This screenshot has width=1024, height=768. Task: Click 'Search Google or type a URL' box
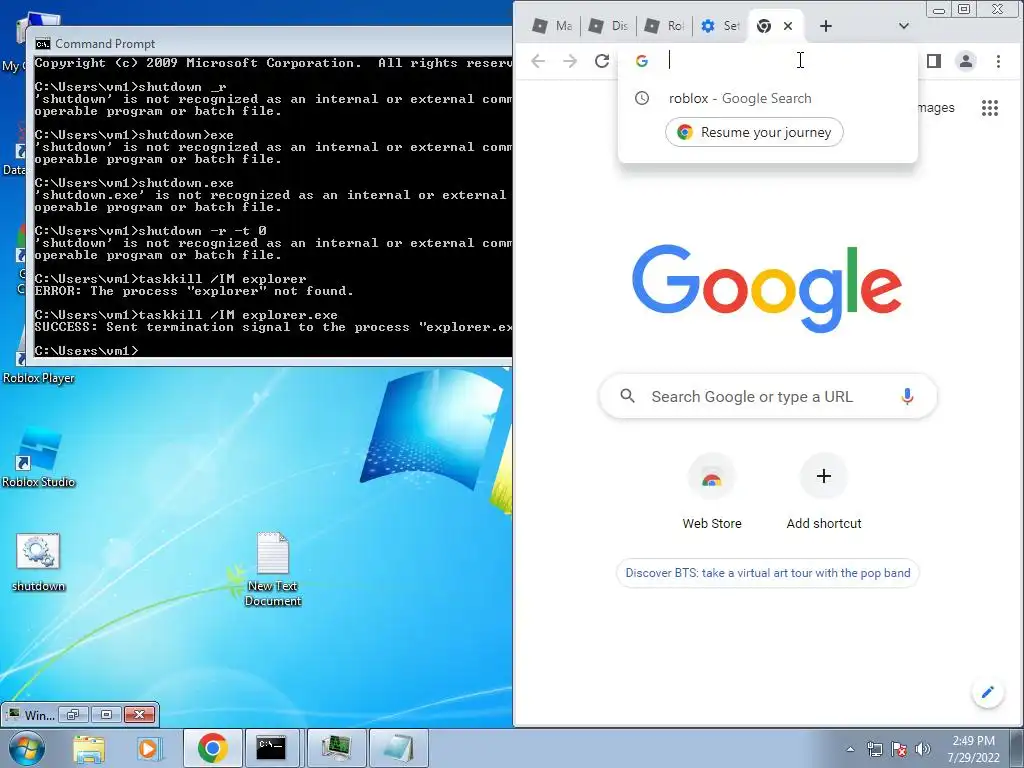pyautogui.click(x=768, y=396)
